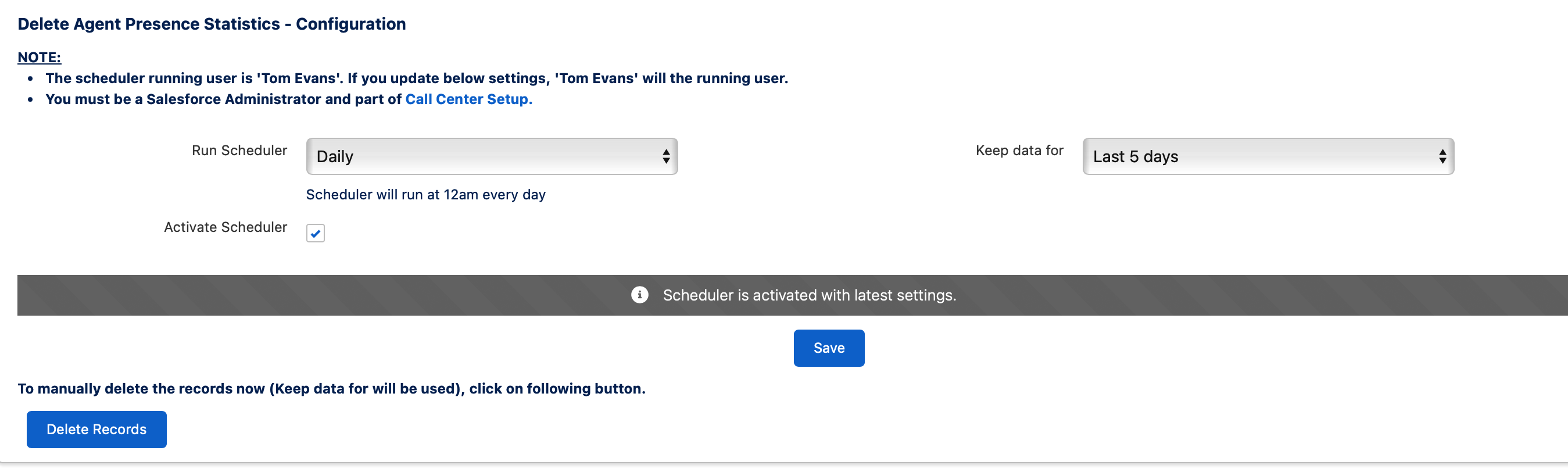The height and width of the screenshot is (472, 1568).
Task: Open the Keep data for dropdown
Action: (1268, 156)
